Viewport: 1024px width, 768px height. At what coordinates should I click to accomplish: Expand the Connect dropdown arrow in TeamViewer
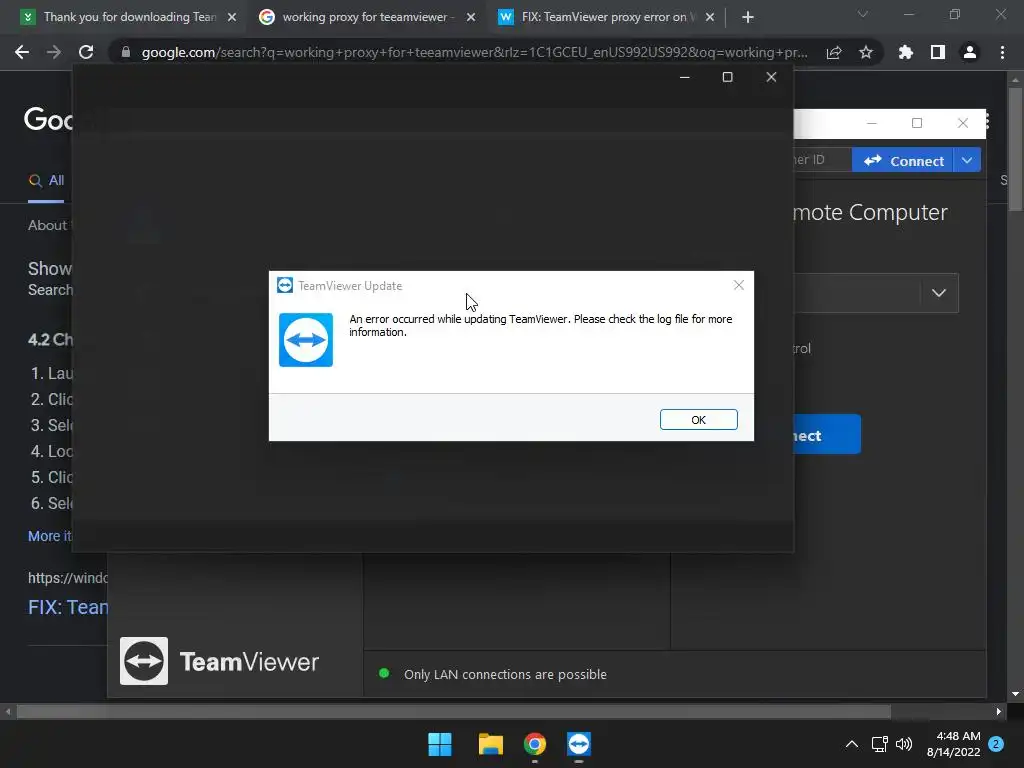(967, 161)
